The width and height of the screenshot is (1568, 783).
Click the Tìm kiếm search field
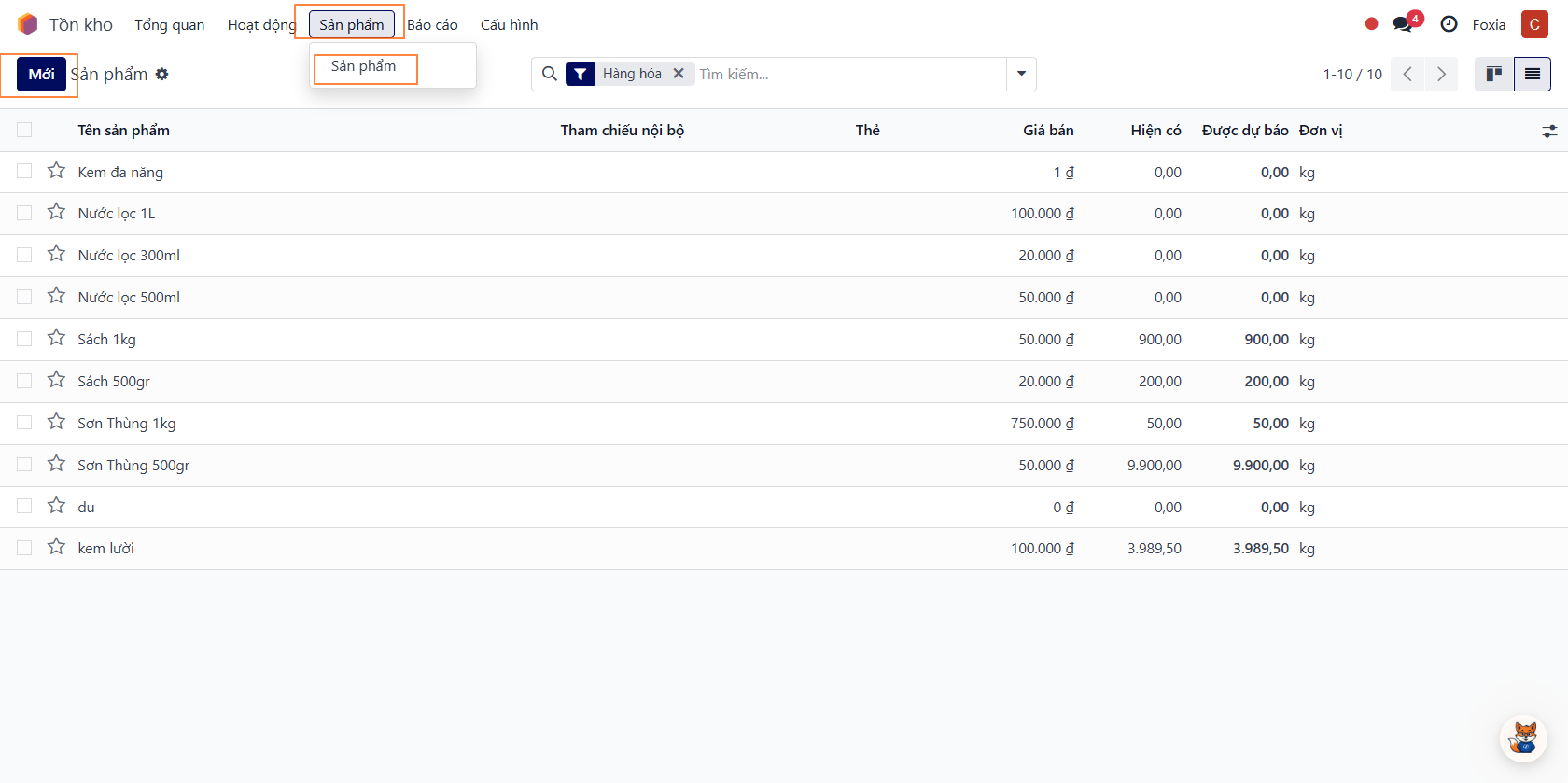[849, 74]
